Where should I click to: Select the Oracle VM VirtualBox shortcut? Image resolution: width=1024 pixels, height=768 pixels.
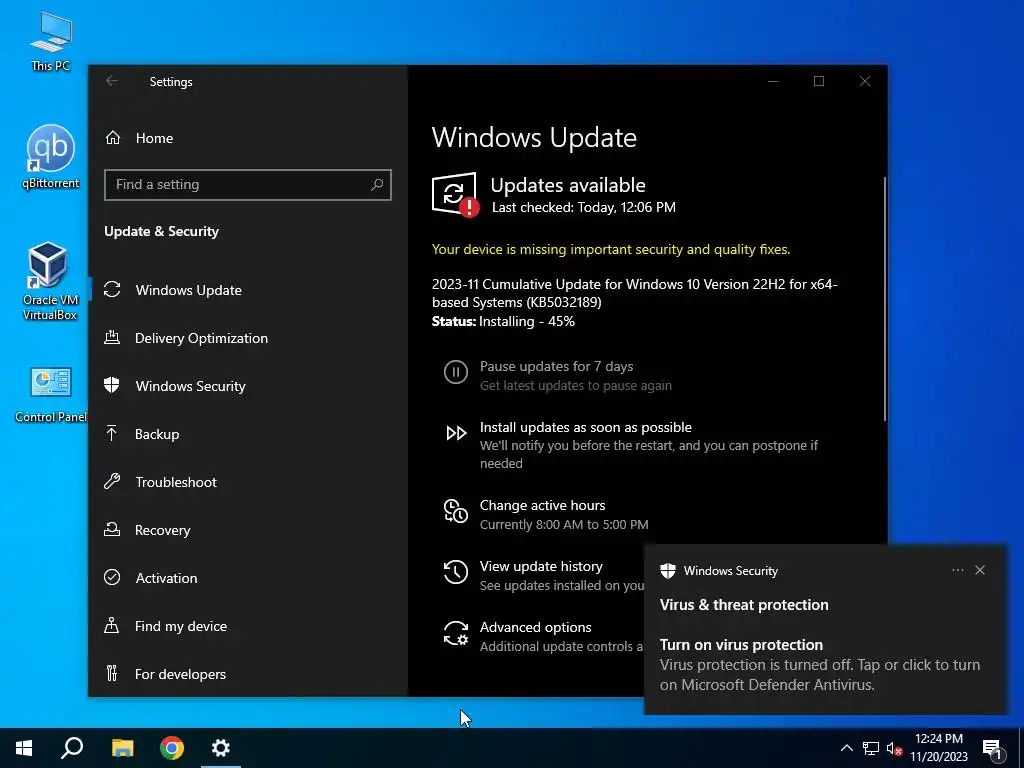pyautogui.click(x=50, y=281)
